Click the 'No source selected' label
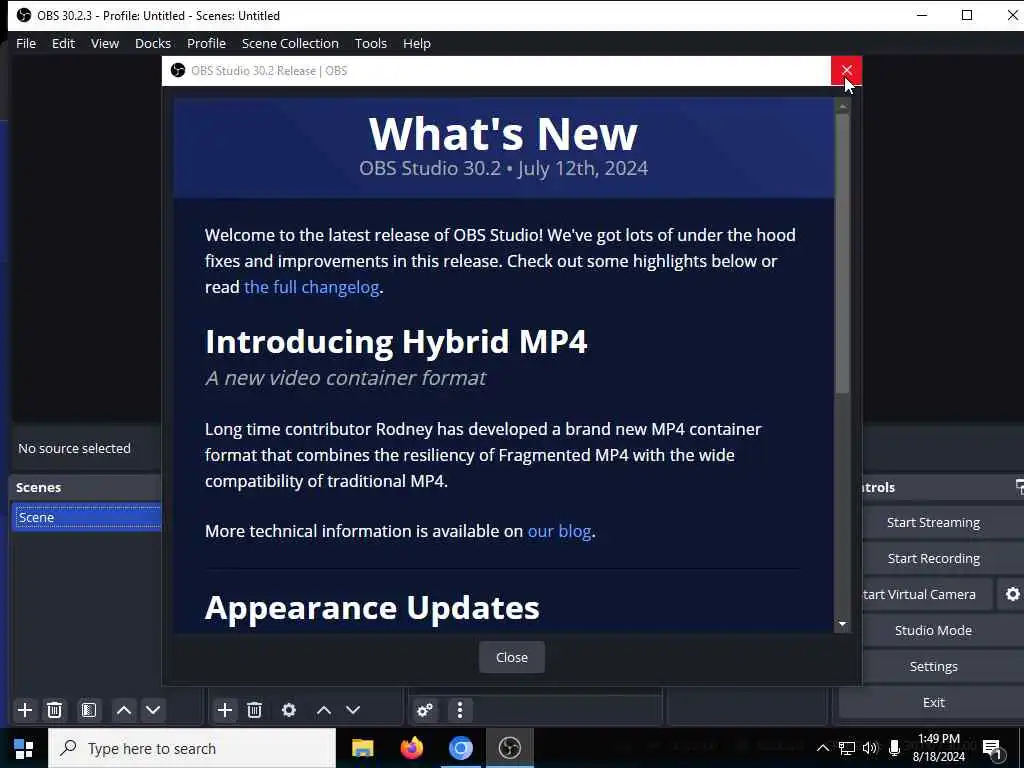 click(x=74, y=449)
